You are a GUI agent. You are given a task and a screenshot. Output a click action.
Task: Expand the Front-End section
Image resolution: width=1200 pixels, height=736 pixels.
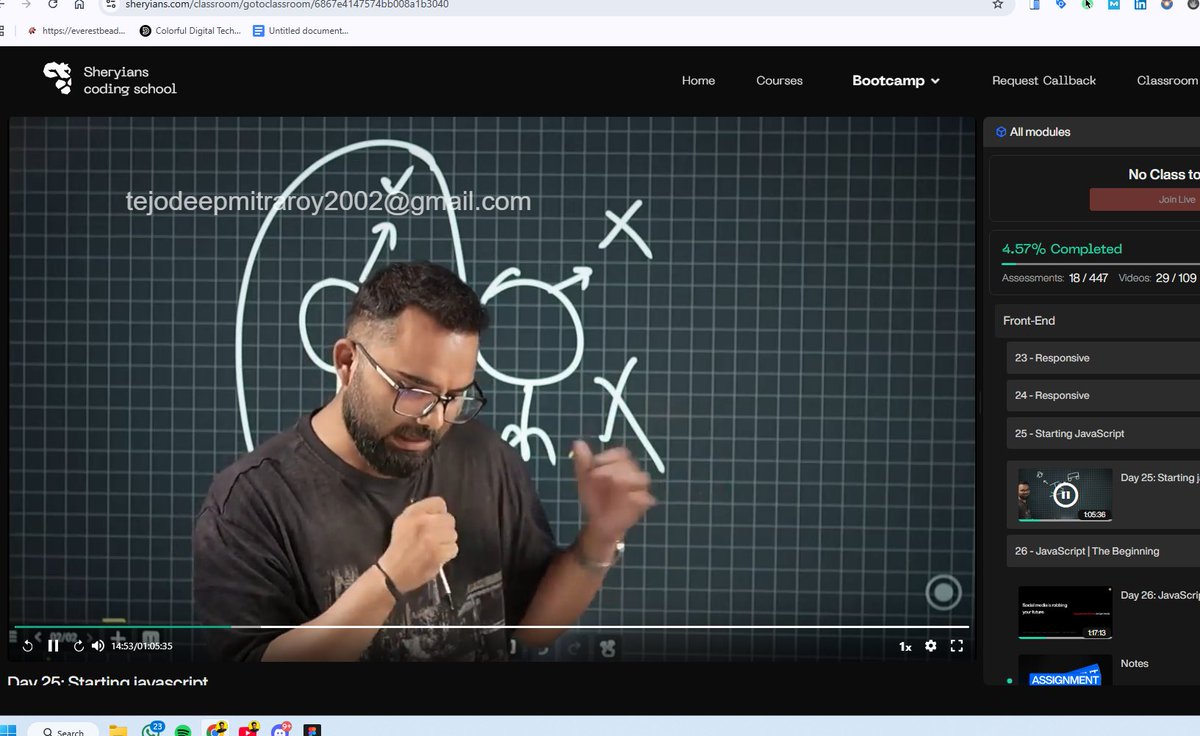pos(1097,321)
